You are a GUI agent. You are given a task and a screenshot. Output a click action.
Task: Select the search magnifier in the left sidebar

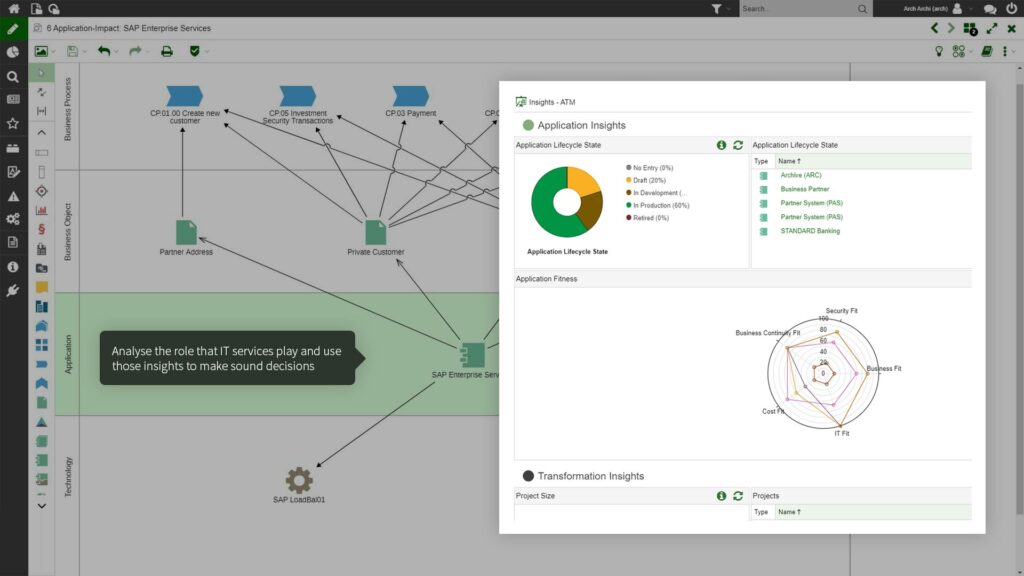pyautogui.click(x=12, y=75)
